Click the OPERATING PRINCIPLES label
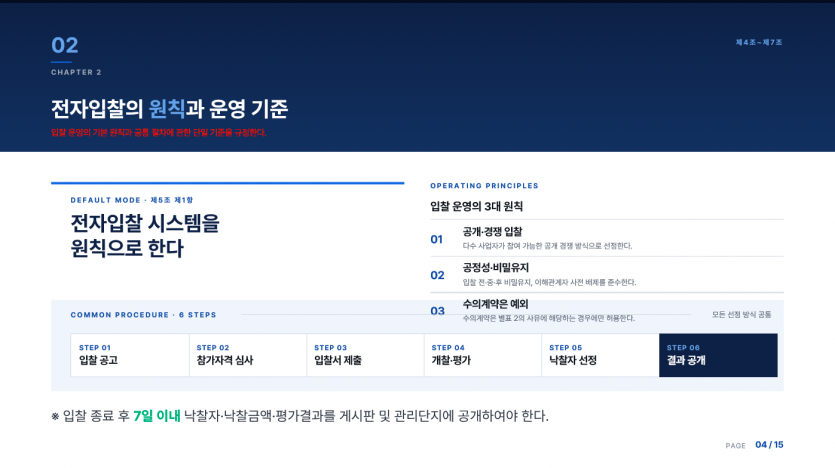Image resolution: width=835 pixels, height=468 pixels. pos(484,186)
